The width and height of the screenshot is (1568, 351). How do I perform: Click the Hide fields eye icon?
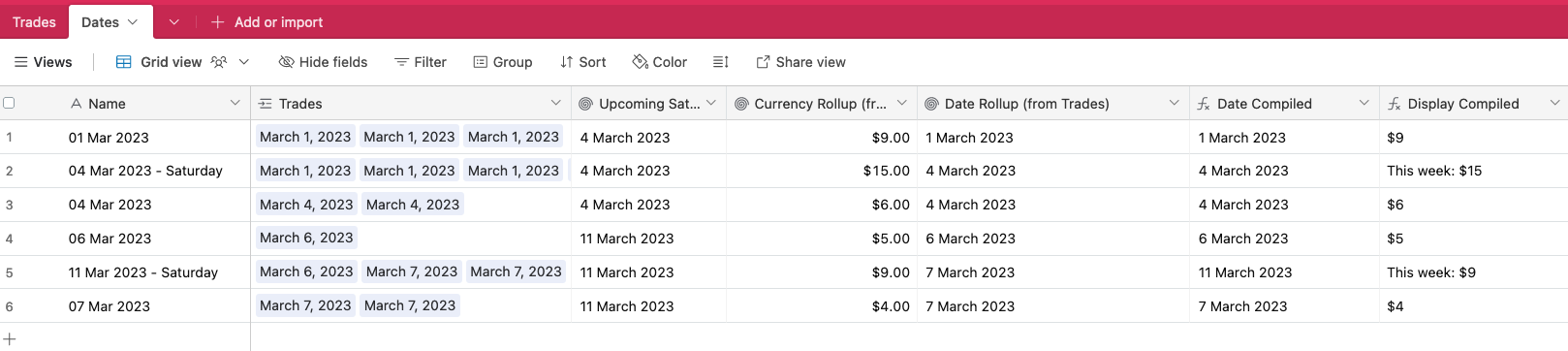click(286, 62)
